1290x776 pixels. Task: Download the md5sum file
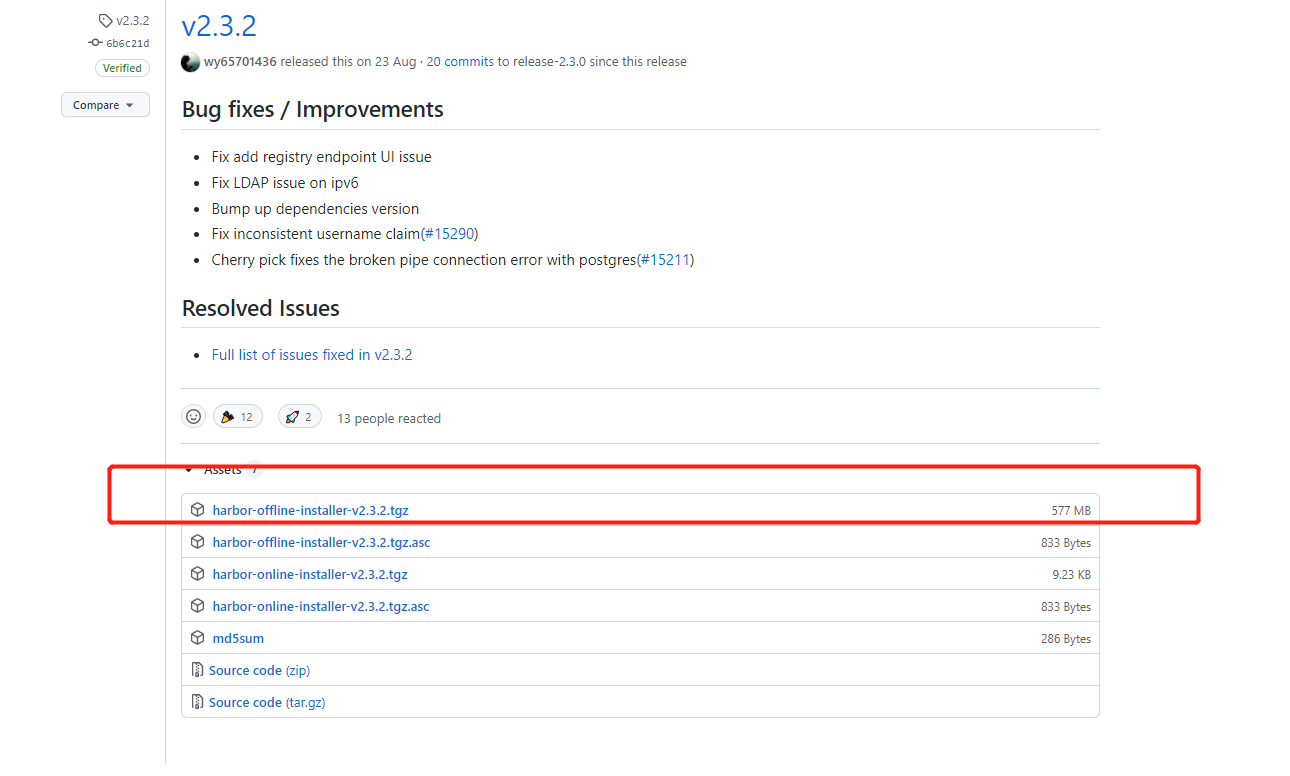click(238, 638)
